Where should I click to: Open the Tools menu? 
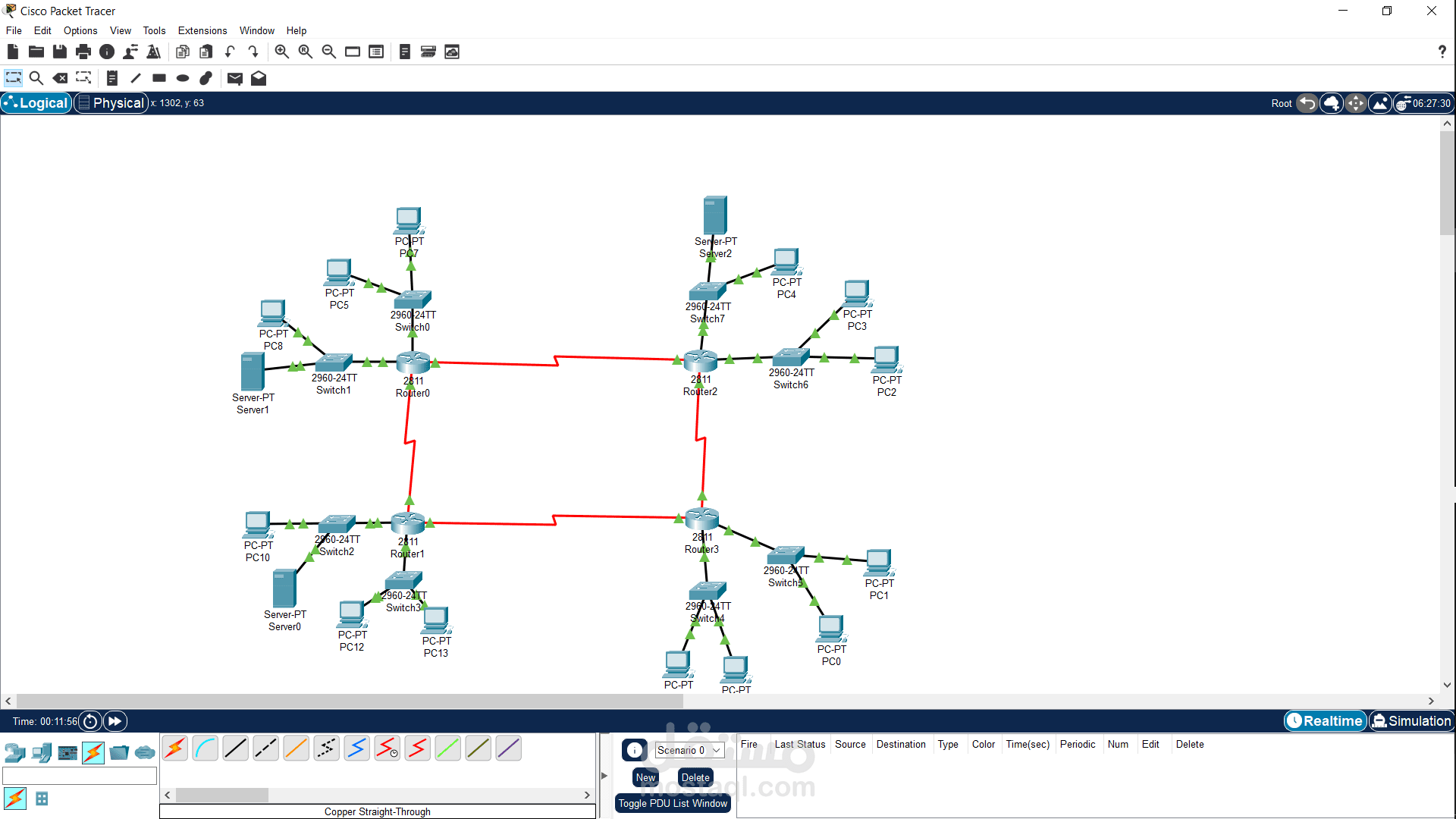(x=154, y=30)
